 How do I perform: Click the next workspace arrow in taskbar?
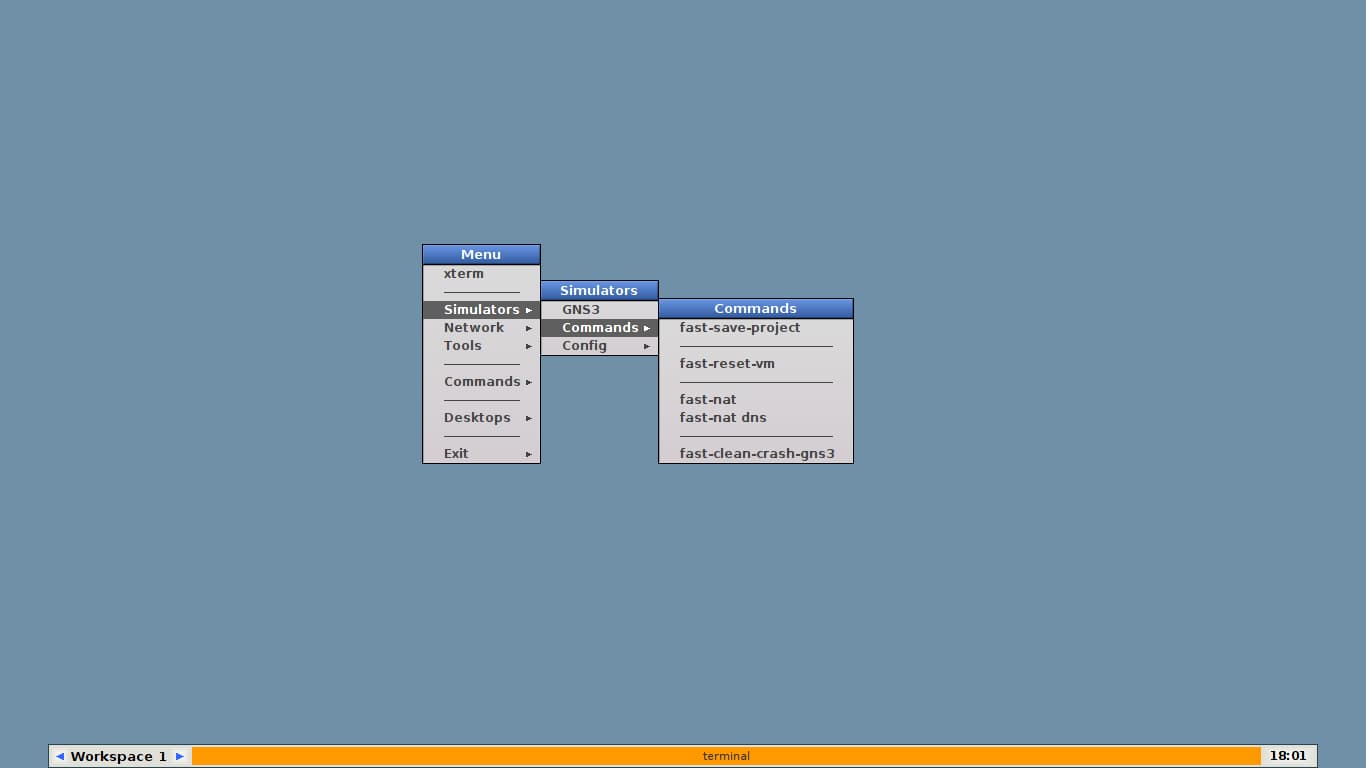tap(180, 756)
